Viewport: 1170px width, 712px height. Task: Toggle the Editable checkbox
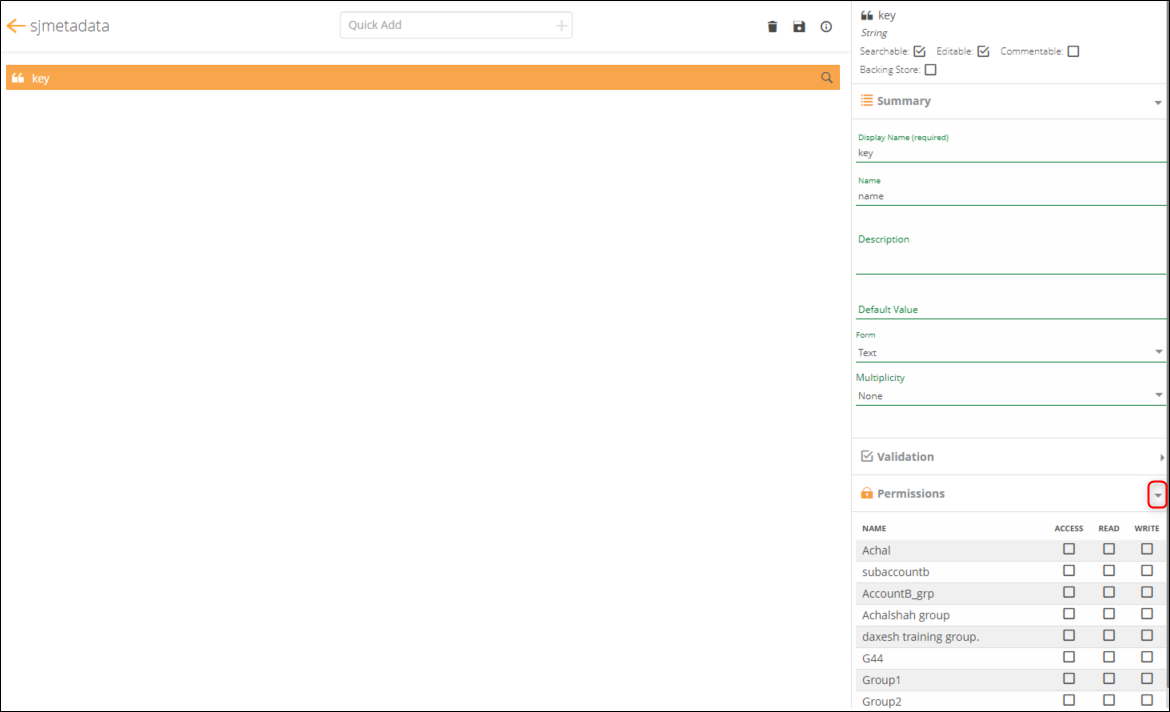[983, 51]
